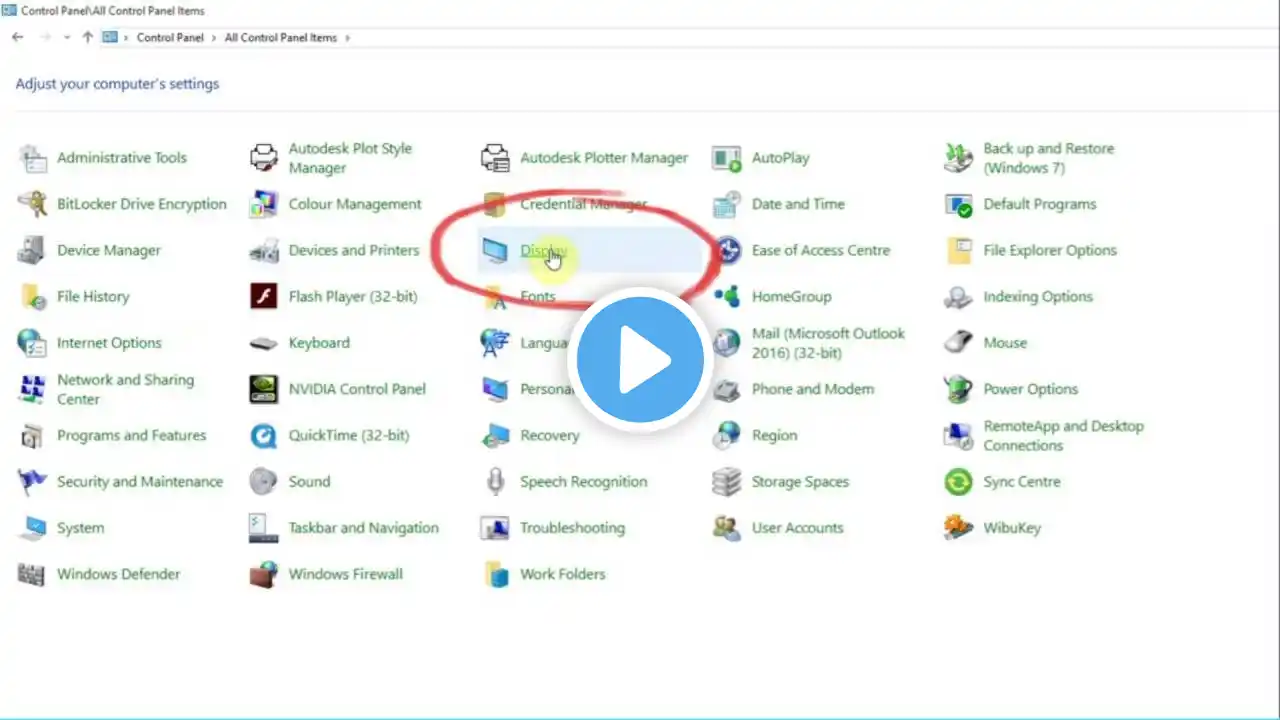Click the File History icon
The height and width of the screenshot is (720, 1280).
32,297
